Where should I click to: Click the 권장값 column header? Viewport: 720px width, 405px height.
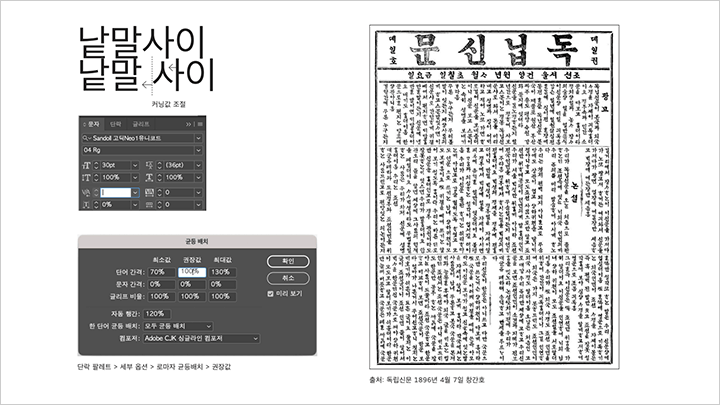pos(192,260)
